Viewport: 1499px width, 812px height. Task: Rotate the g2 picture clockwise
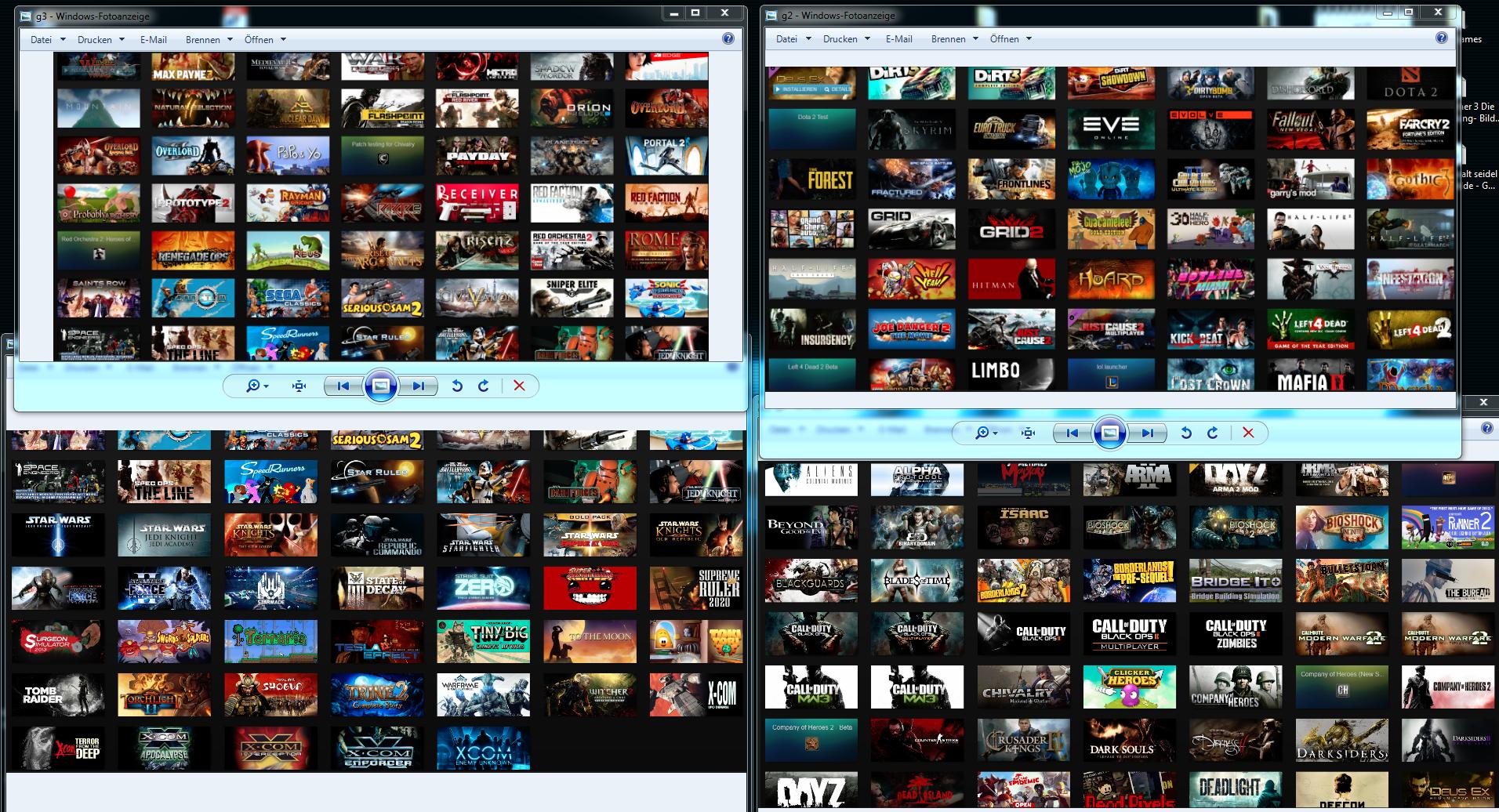pos(1213,433)
